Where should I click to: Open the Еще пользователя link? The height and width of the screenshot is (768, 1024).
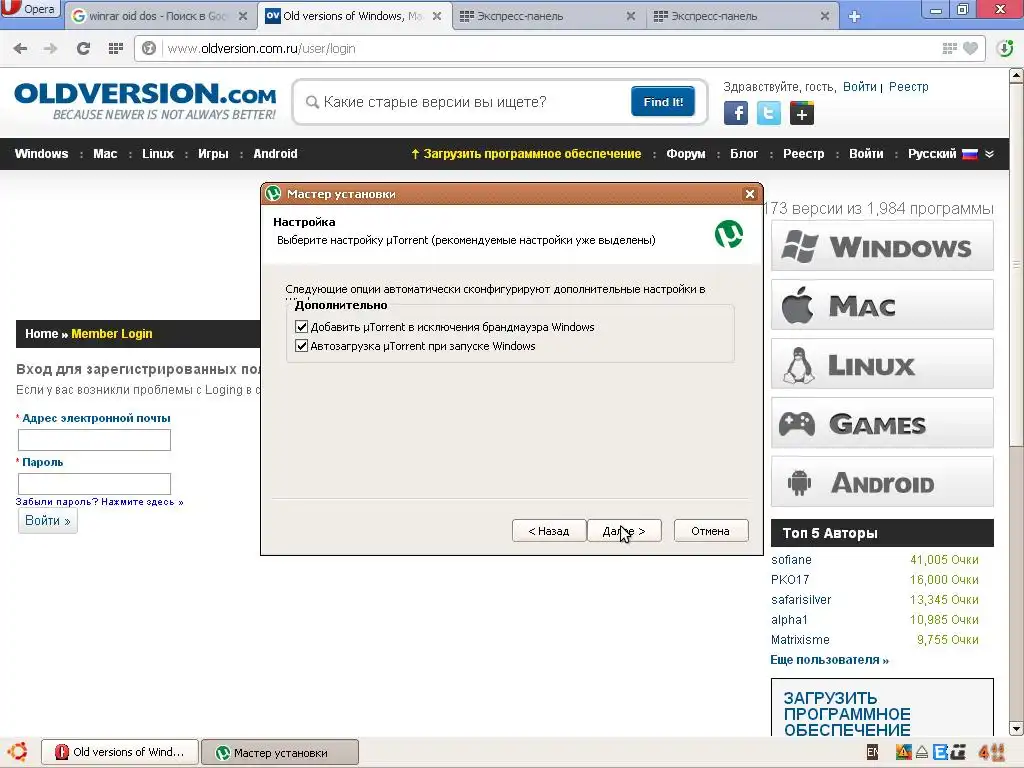pyautogui.click(x=829, y=660)
